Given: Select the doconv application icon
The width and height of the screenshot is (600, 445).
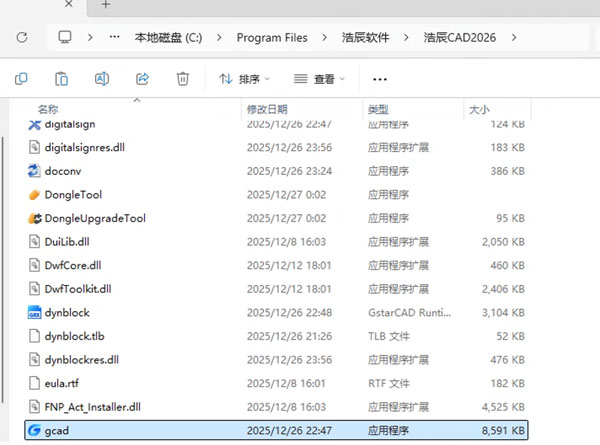Looking at the screenshot, I should point(34,171).
